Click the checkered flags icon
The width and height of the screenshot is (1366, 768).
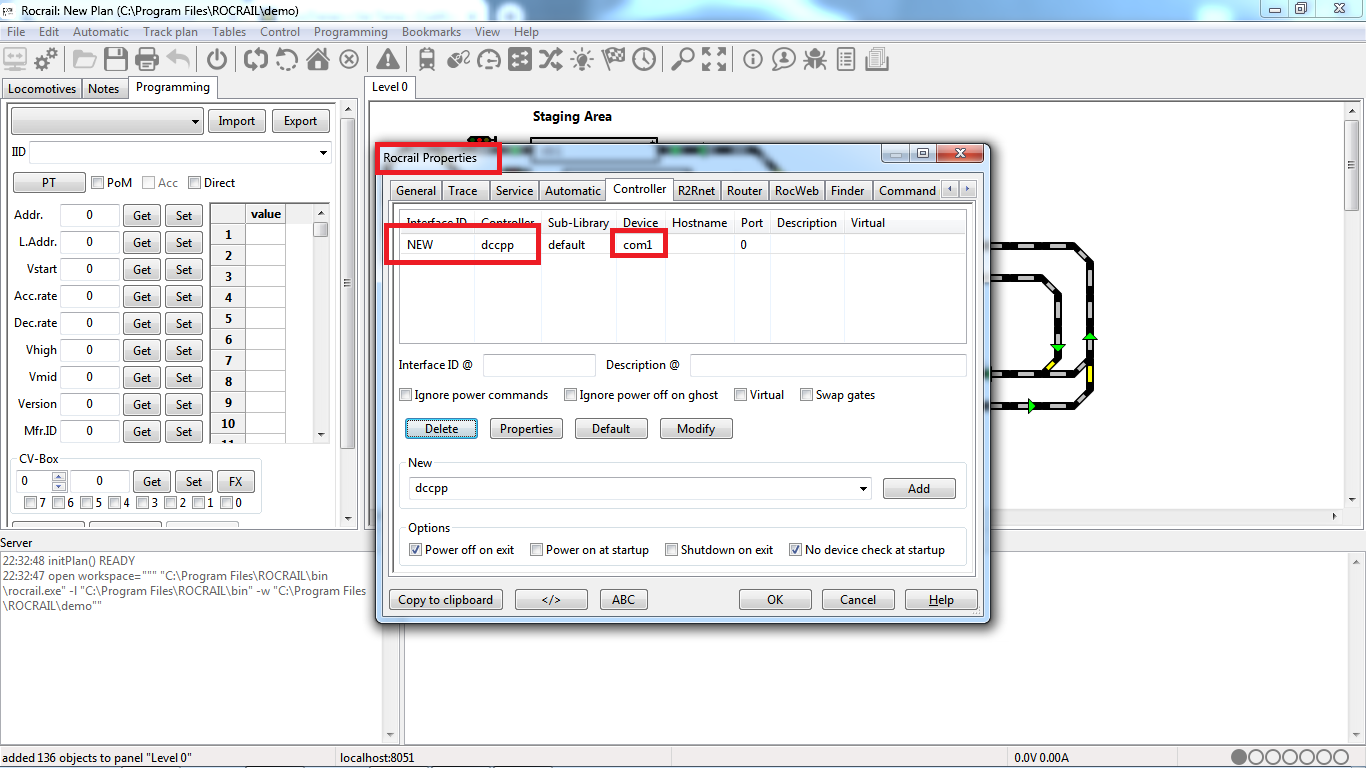[613, 59]
